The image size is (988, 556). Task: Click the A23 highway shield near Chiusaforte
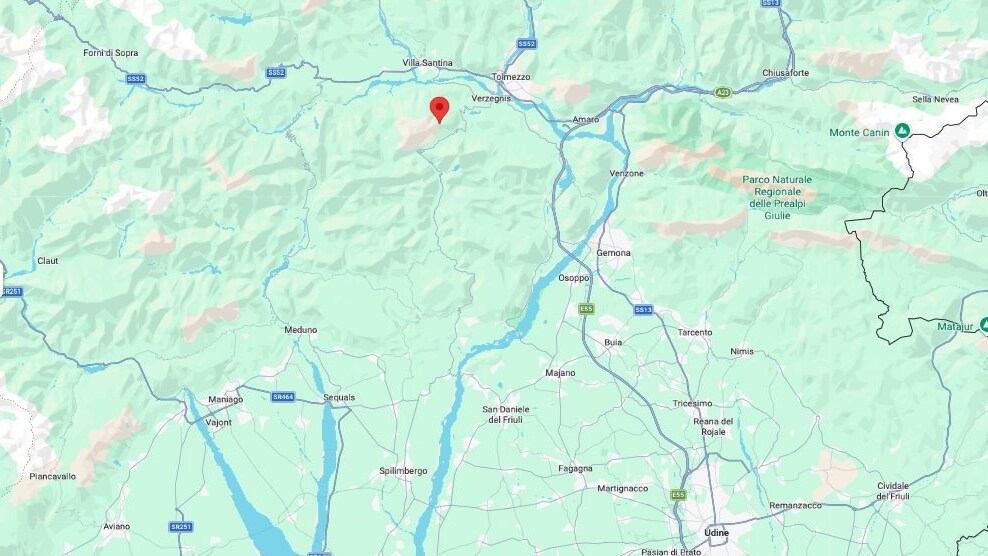point(723,93)
